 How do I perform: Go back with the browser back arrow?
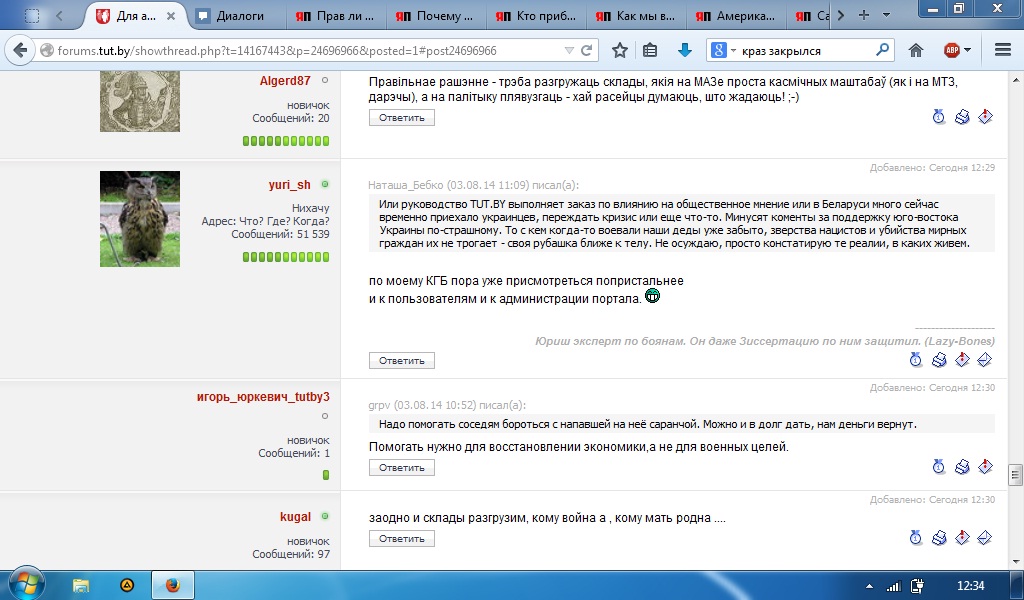[x=20, y=50]
